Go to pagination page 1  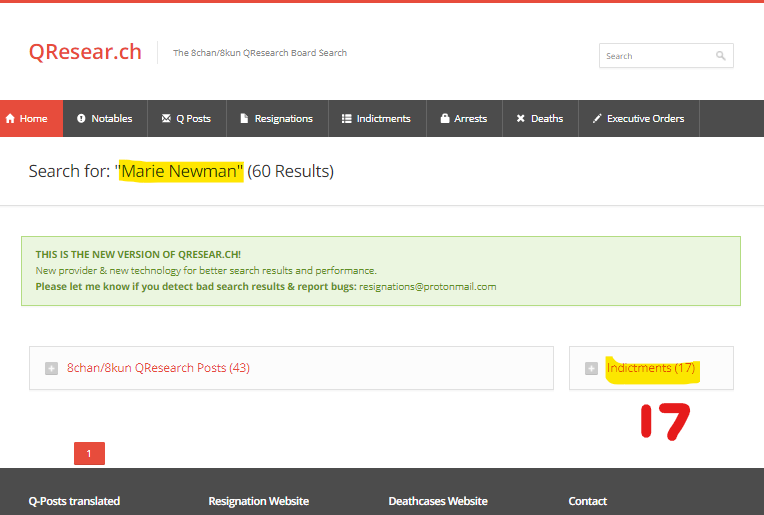click(89, 454)
